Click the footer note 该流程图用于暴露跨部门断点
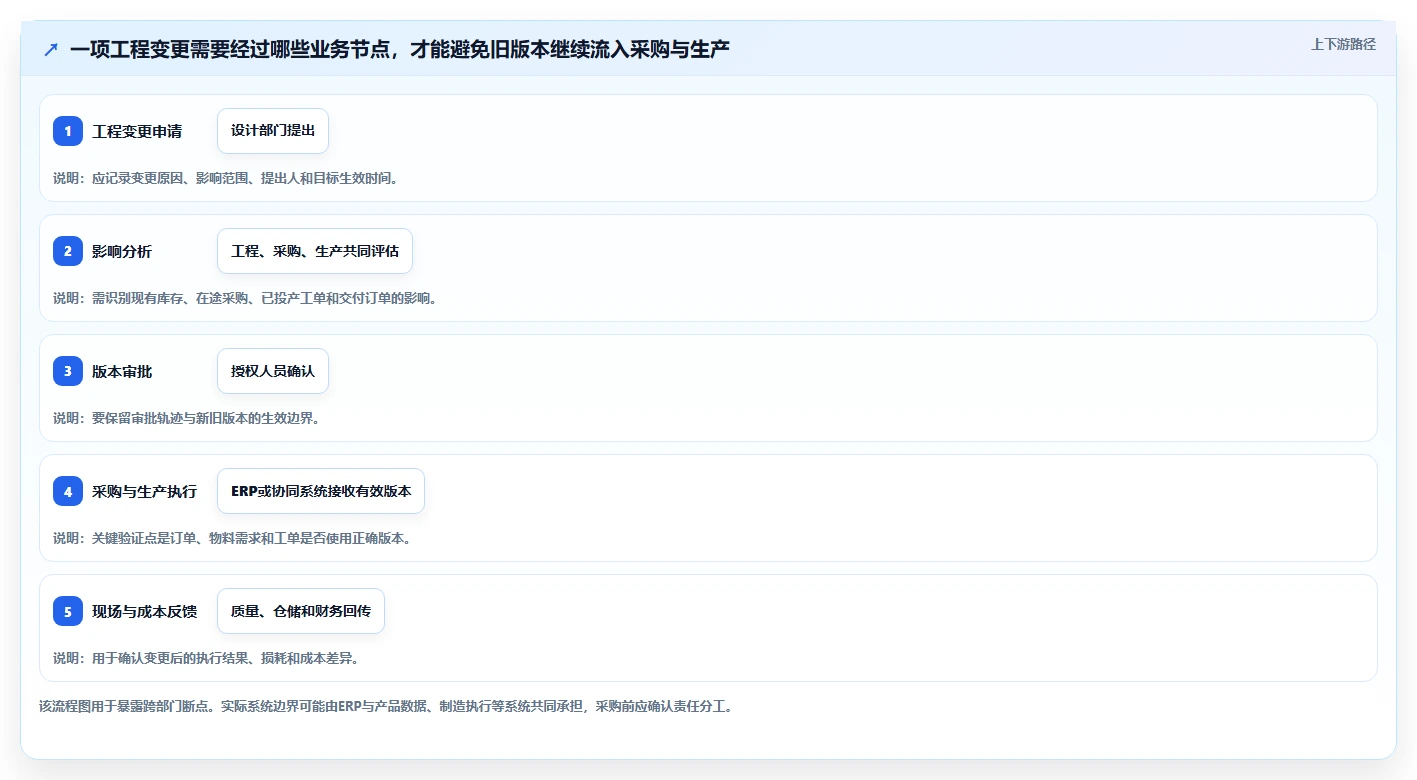 (x=388, y=706)
